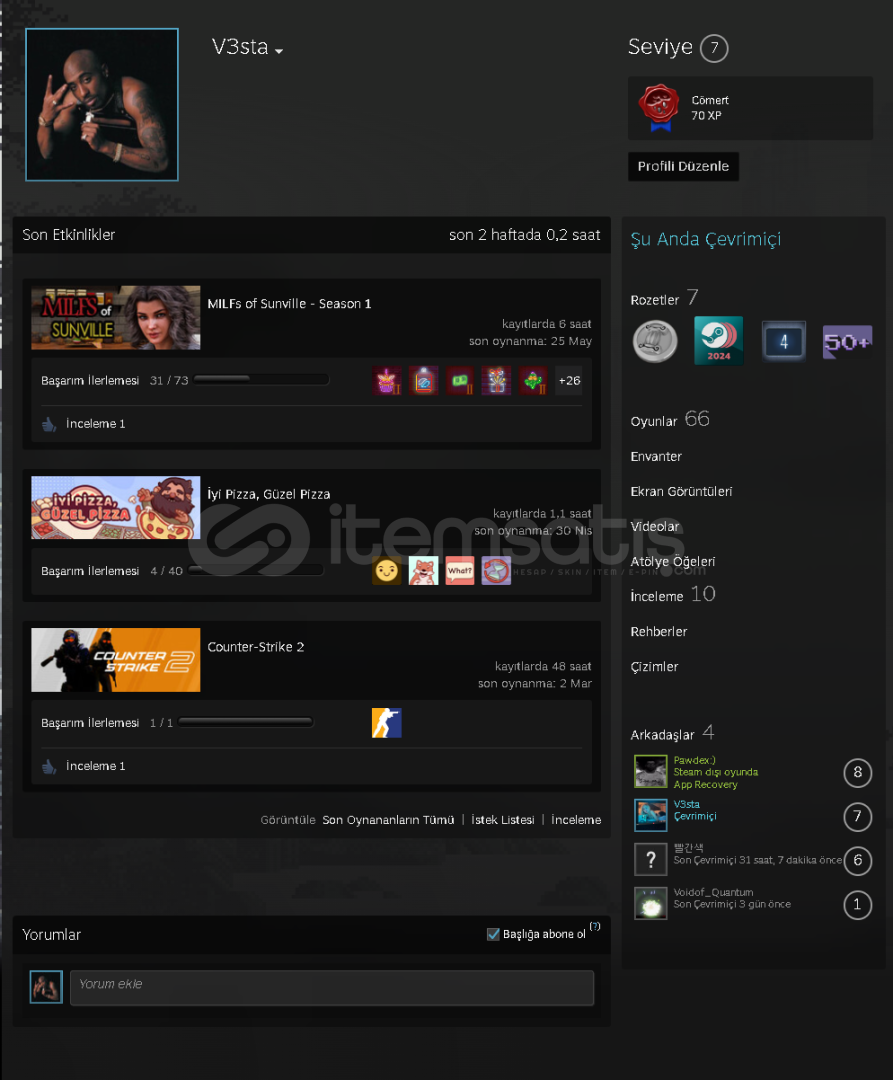Select the number 4 badge
The width and height of the screenshot is (893, 1080).
click(x=784, y=341)
